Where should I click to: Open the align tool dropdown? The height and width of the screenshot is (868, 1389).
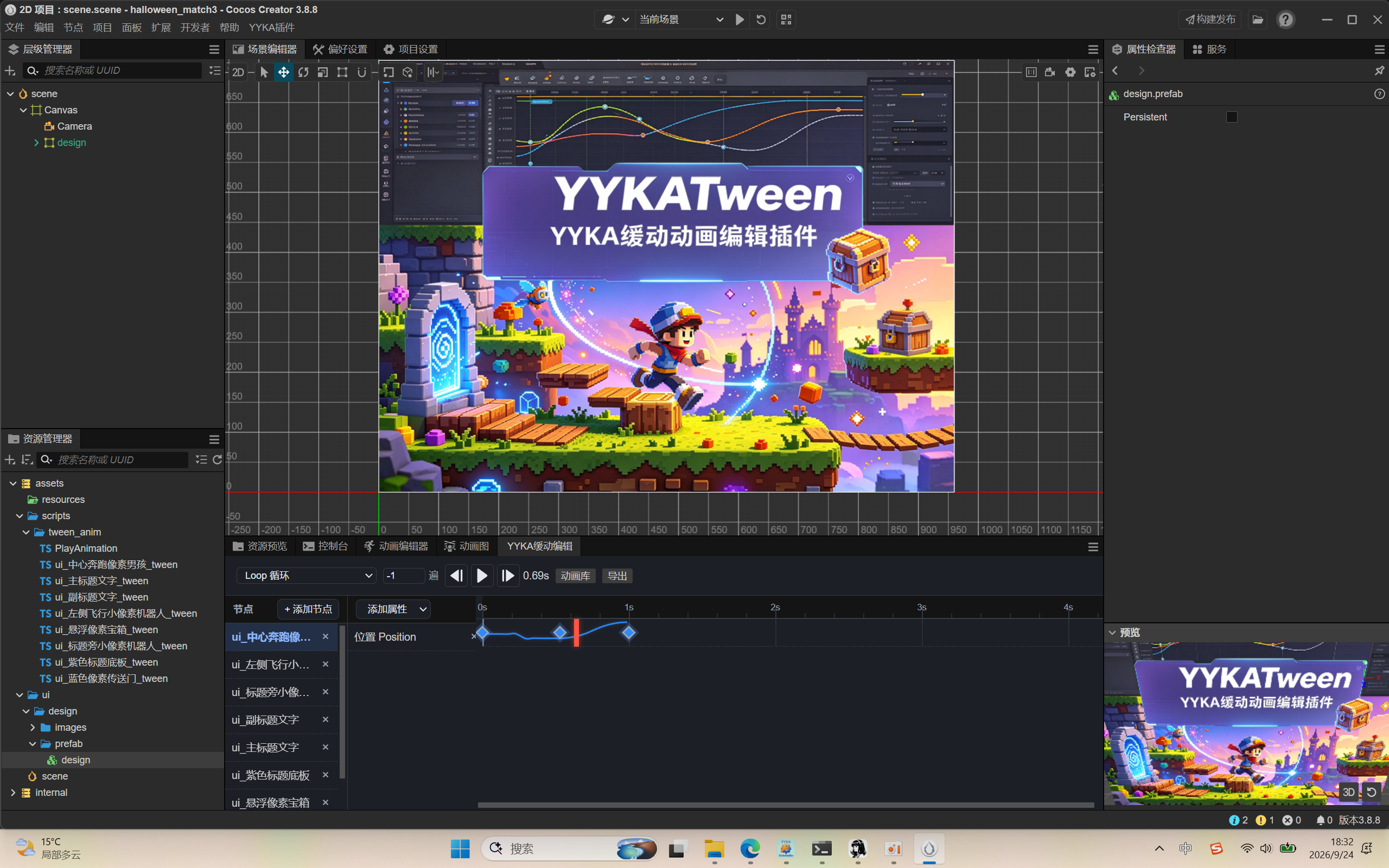[x=433, y=72]
